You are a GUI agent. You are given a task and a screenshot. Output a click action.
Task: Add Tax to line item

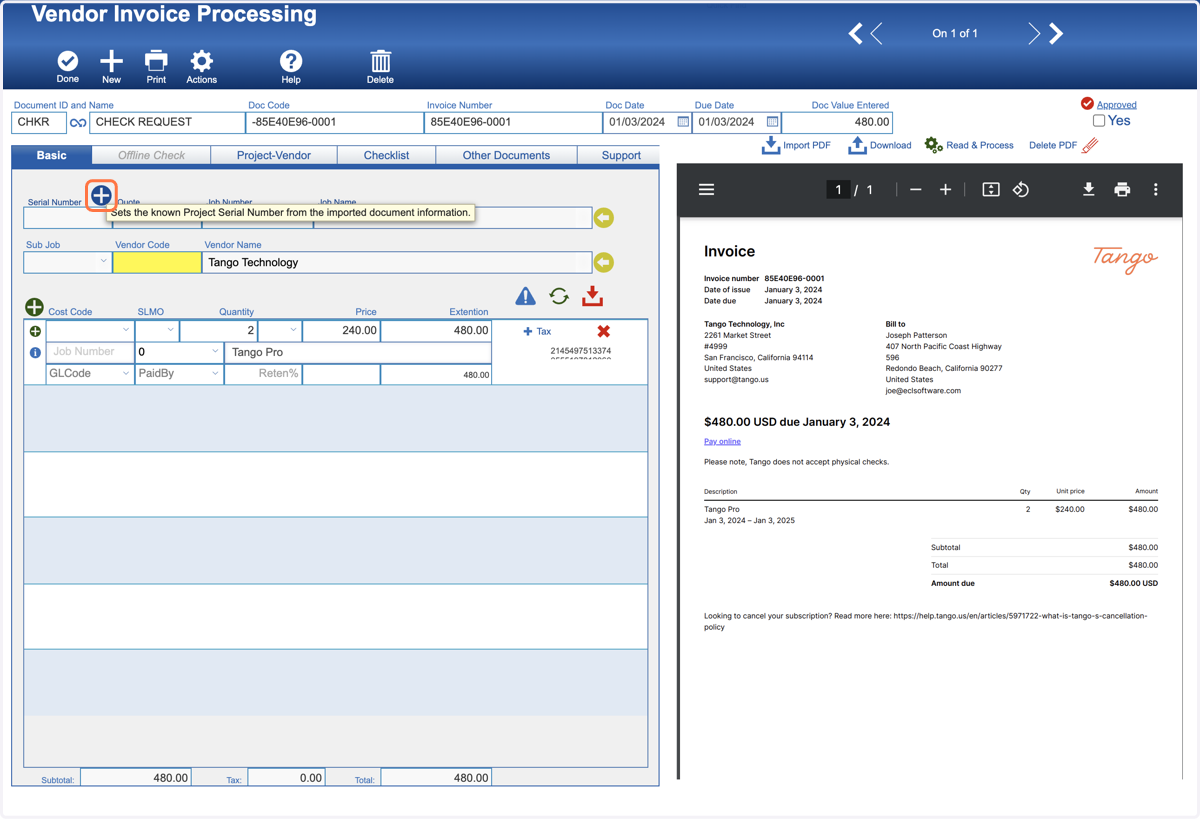tap(537, 331)
